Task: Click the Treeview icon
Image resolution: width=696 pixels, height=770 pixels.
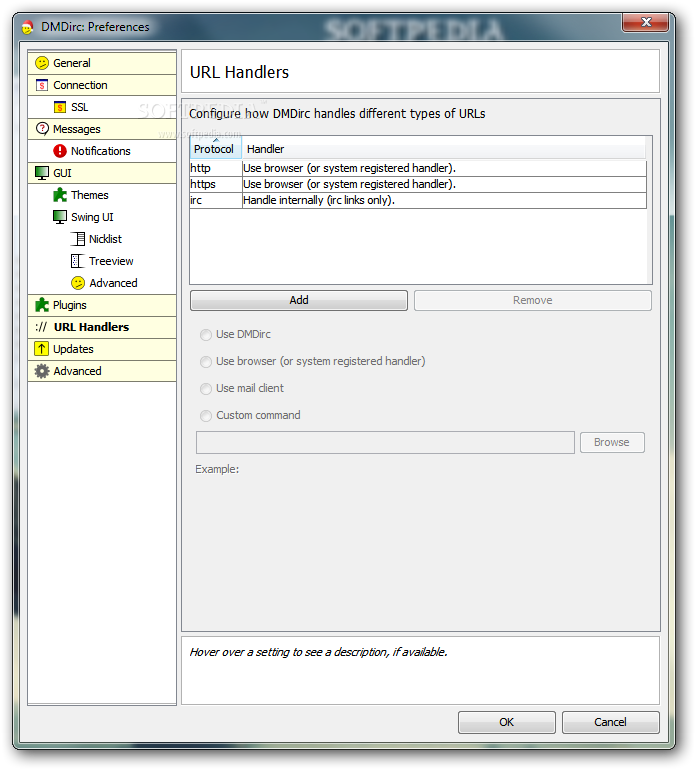Action: [78, 261]
